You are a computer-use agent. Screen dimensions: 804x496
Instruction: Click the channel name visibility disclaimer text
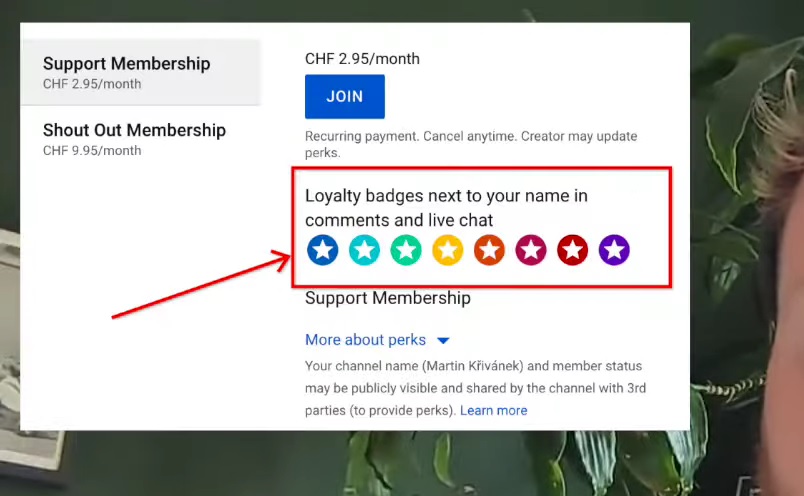pos(475,388)
